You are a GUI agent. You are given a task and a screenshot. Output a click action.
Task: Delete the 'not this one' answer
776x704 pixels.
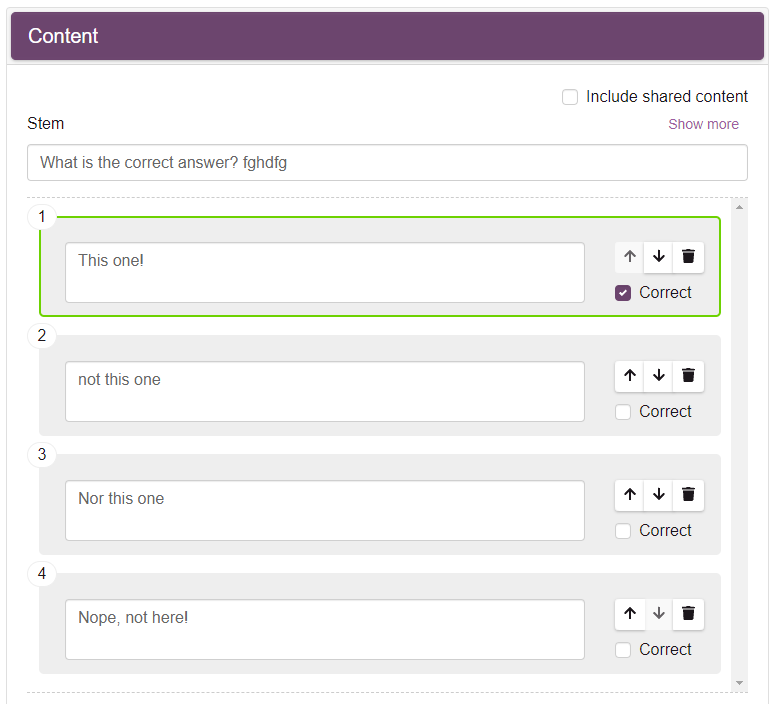point(688,376)
